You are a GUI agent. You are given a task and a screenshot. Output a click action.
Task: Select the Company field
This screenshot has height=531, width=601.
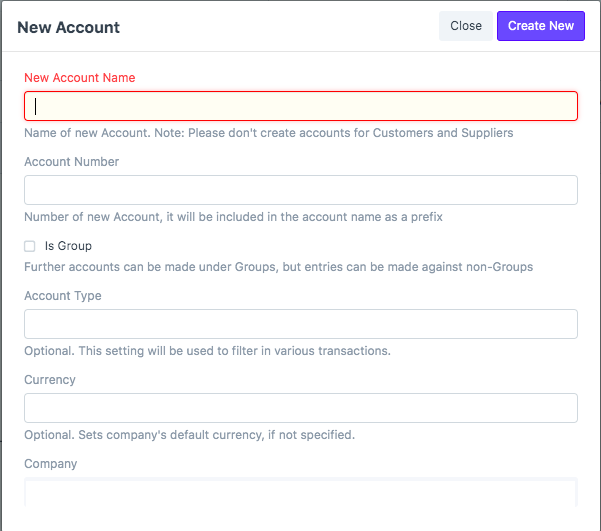coord(301,492)
